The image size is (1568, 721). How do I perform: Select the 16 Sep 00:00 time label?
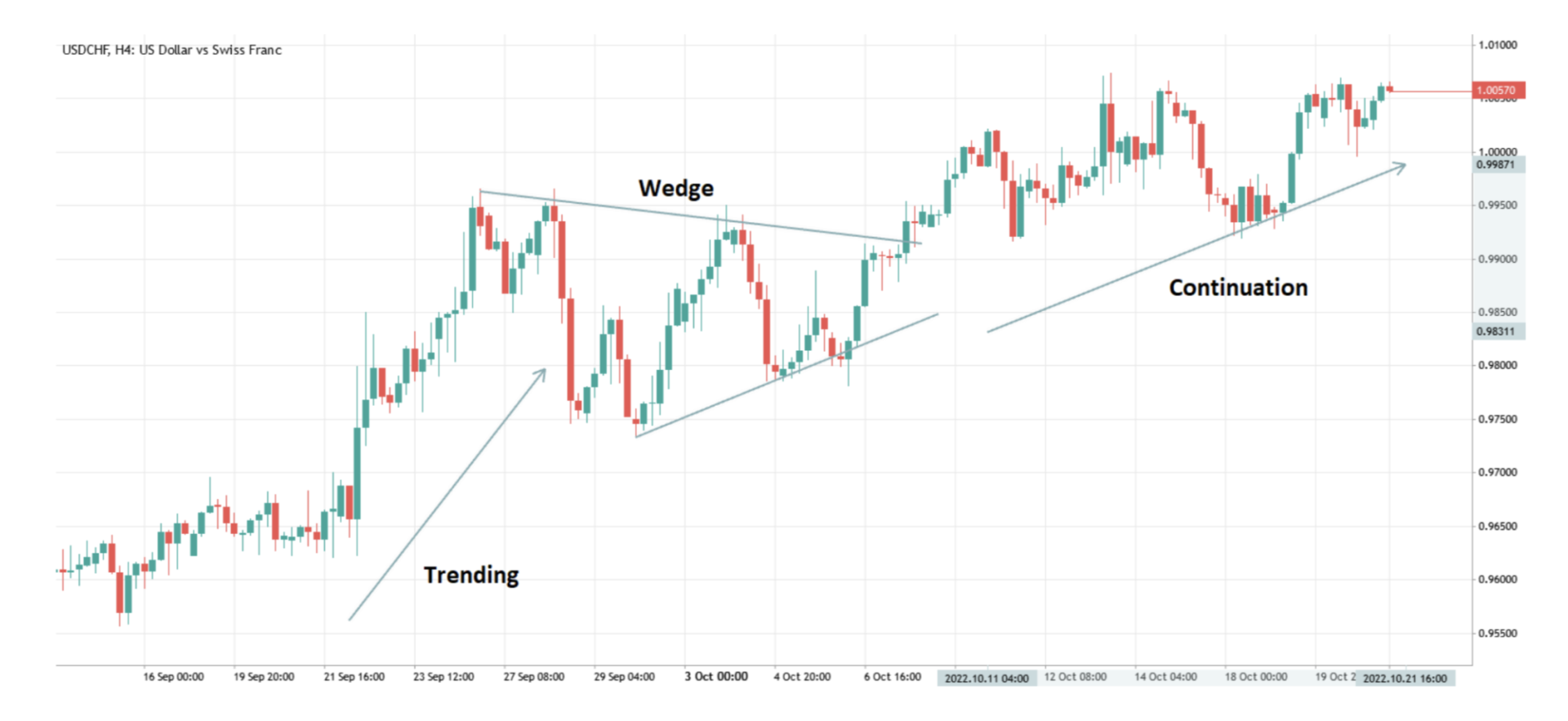pos(173,677)
